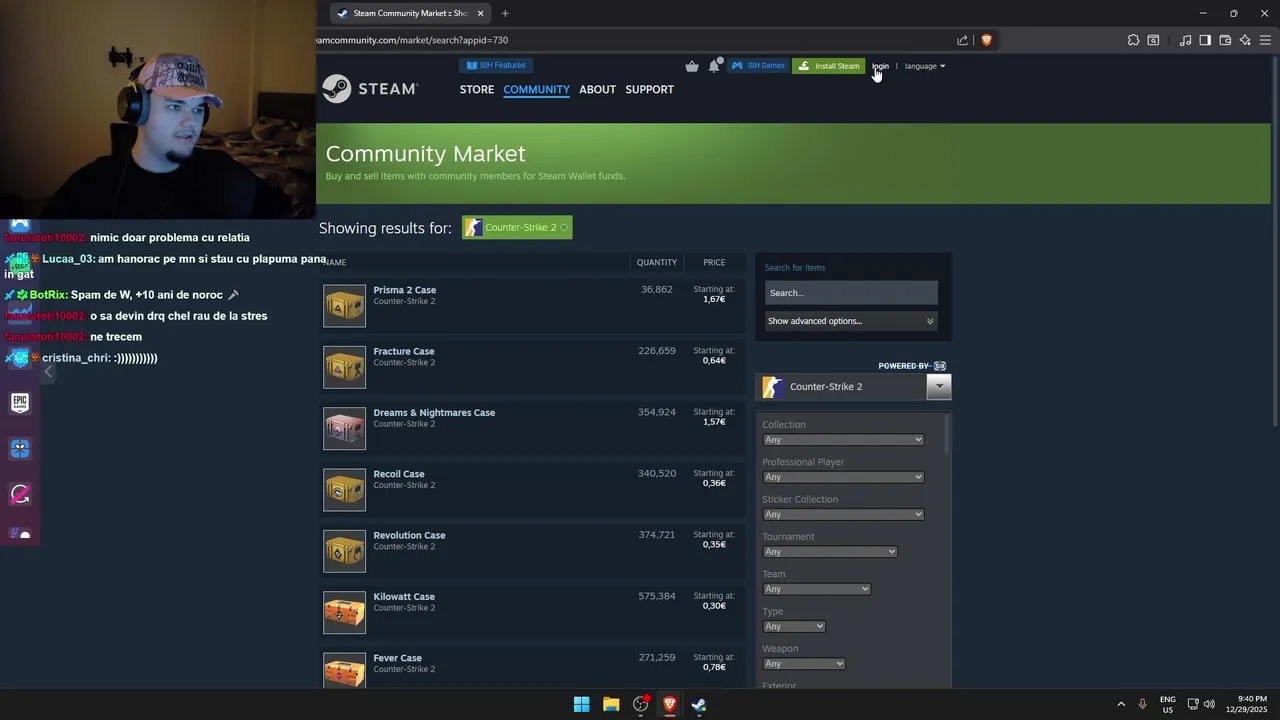The image size is (1280, 720).
Task: Click the Epic Games sidebar icon
Action: 20,403
